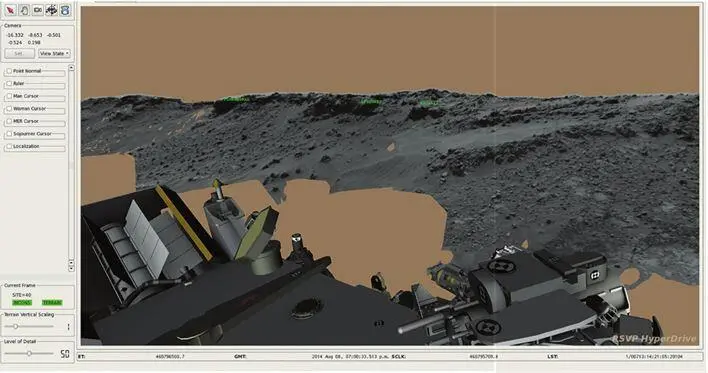Activate the camera view tool
708x373 pixels.
tap(38, 10)
